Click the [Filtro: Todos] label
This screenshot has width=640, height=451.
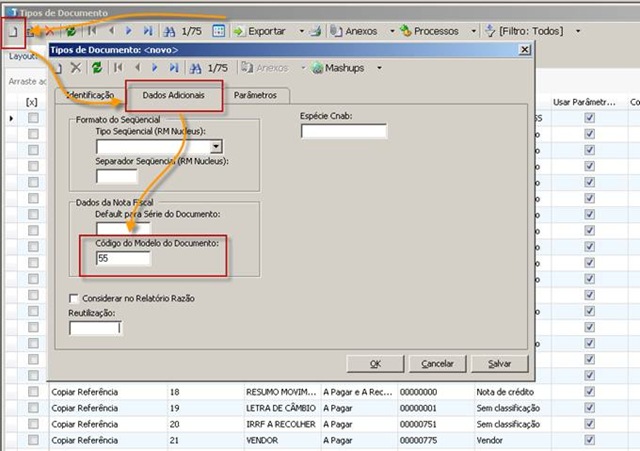click(531, 31)
